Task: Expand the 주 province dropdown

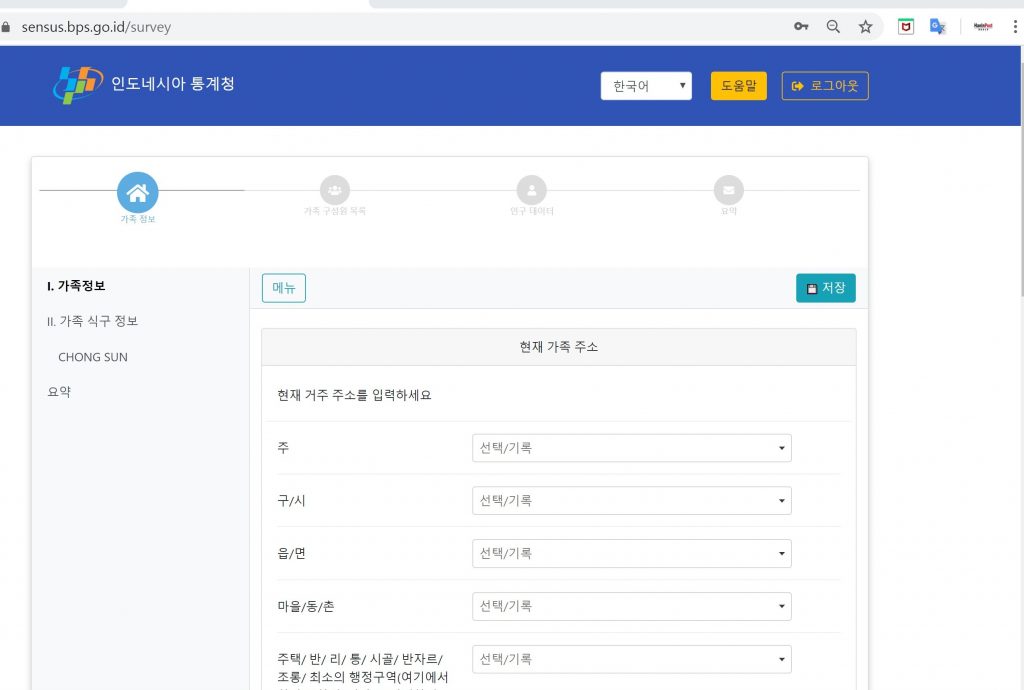Action: point(631,448)
